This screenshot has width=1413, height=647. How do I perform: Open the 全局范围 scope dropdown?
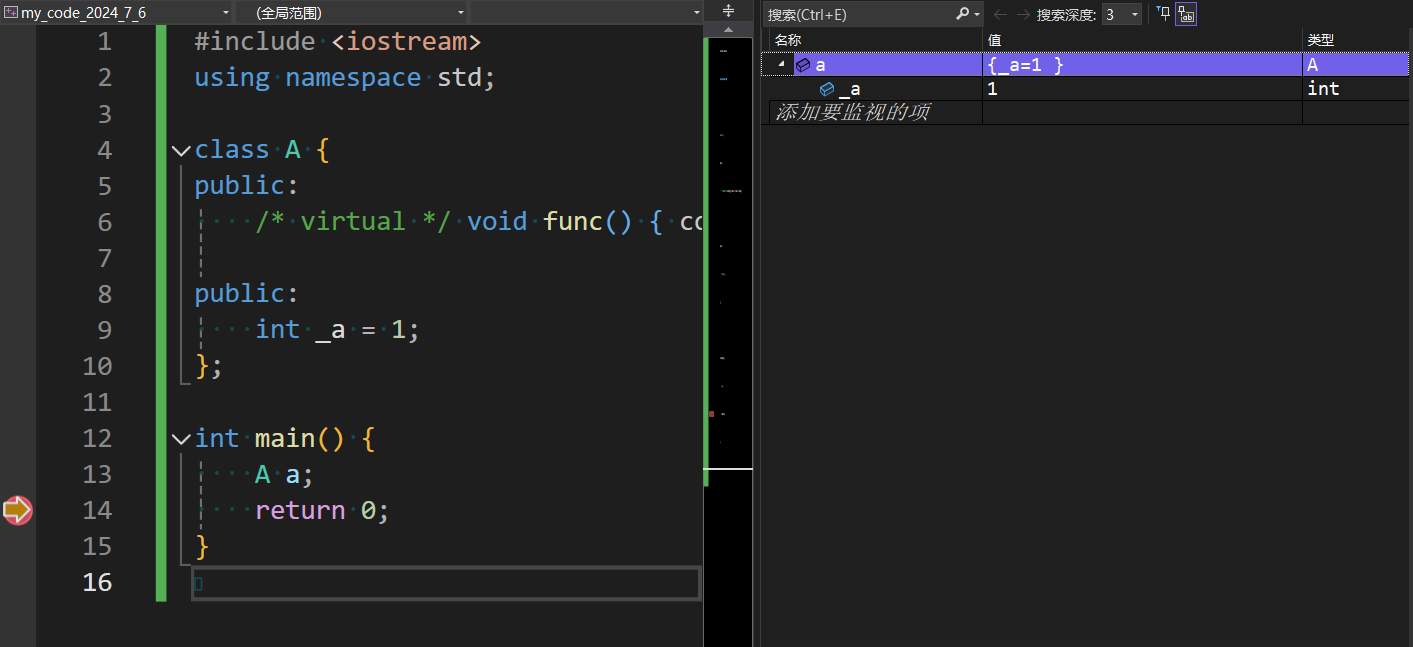pos(352,13)
